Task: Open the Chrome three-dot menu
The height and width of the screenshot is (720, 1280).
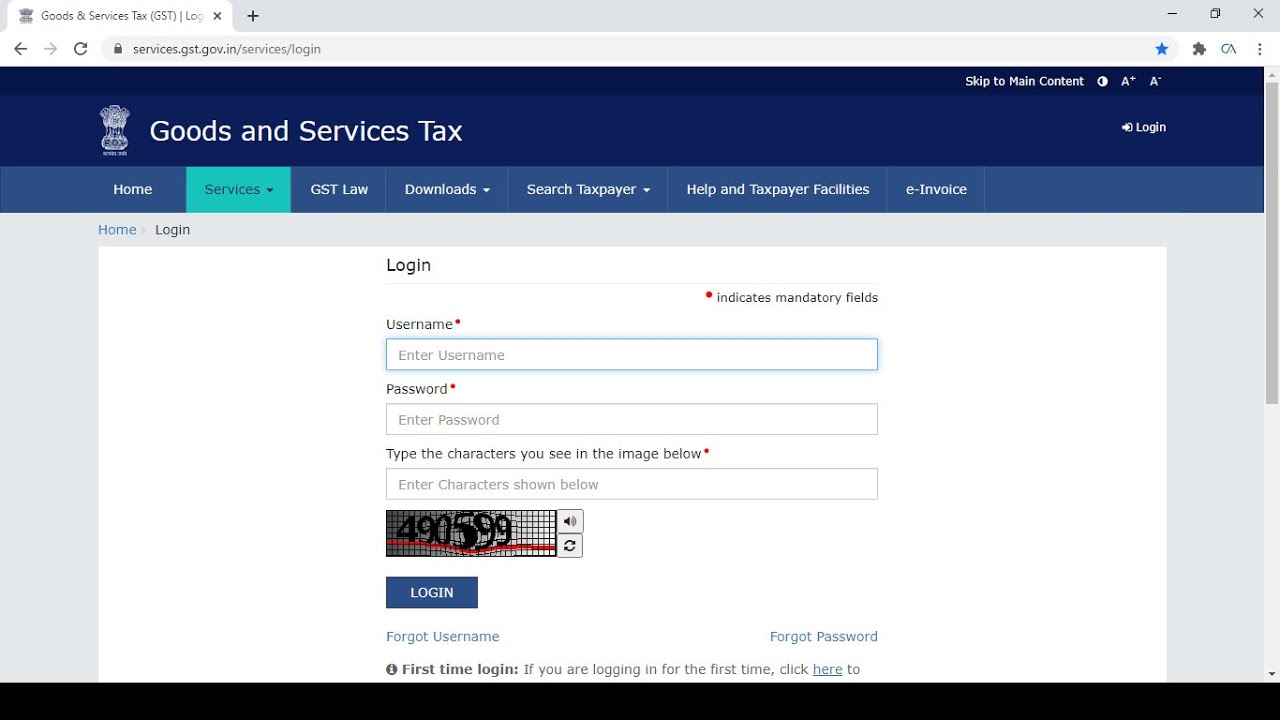Action: point(1260,49)
